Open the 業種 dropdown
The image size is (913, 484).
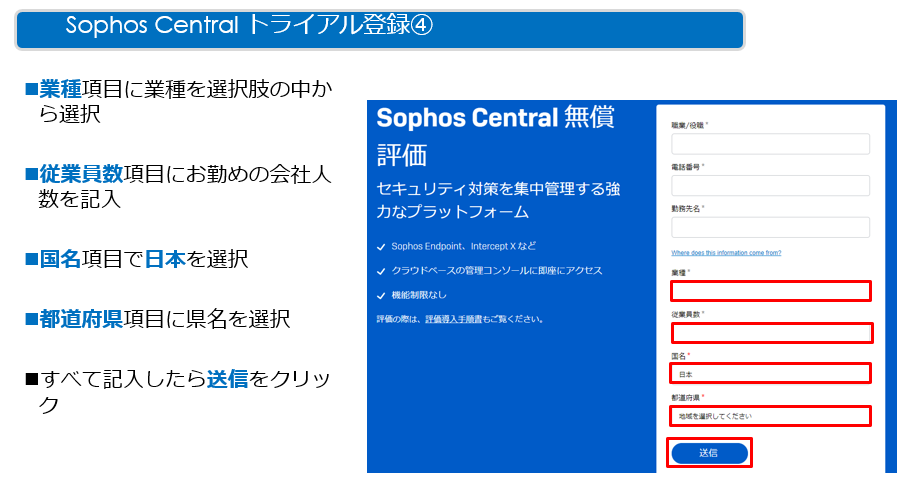pos(770,291)
